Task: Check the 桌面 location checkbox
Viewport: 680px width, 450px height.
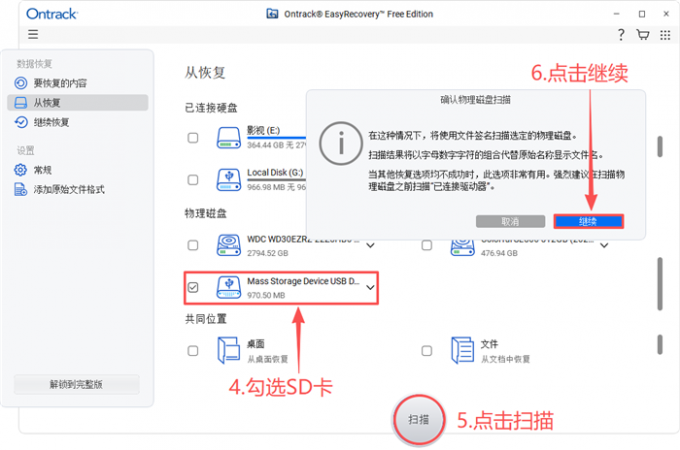Action: 193,351
